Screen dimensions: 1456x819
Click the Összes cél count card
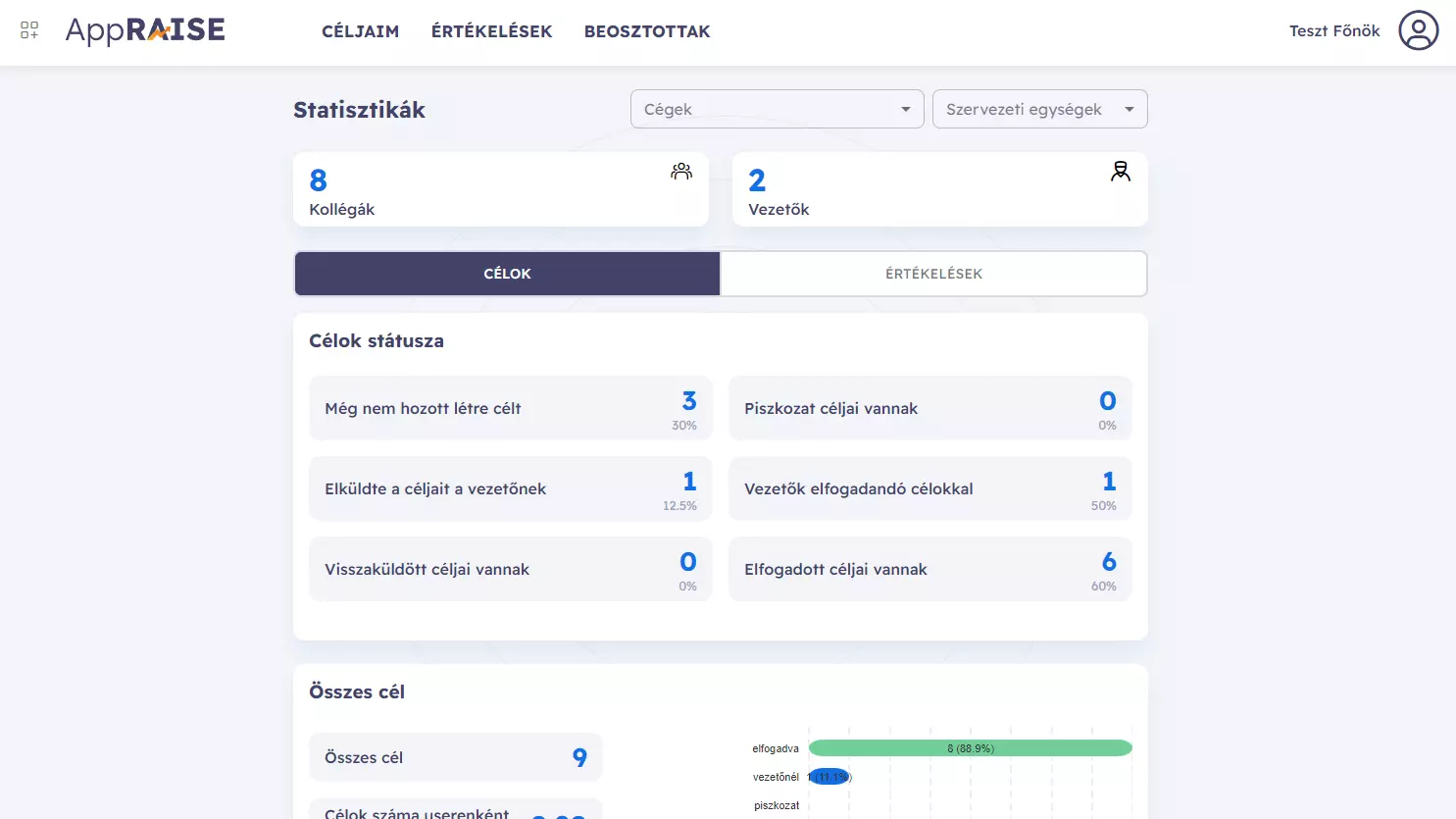click(x=456, y=757)
